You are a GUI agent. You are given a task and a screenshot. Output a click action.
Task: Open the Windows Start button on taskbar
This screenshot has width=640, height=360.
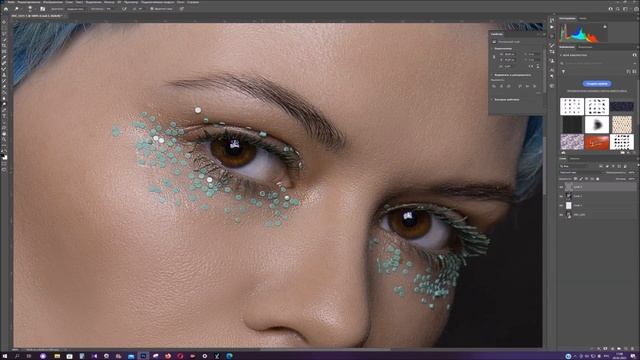5,356
